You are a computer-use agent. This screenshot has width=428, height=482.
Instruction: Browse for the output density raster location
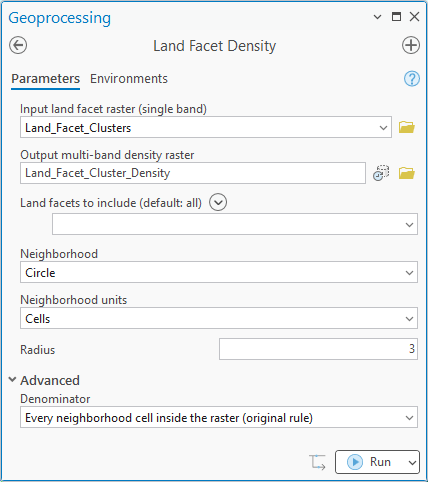407,173
